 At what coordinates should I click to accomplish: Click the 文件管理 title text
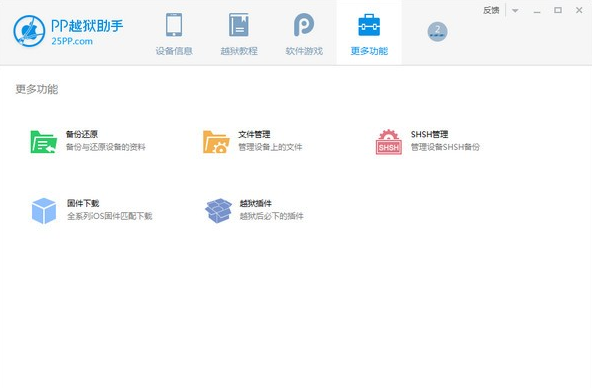point(254,134)
